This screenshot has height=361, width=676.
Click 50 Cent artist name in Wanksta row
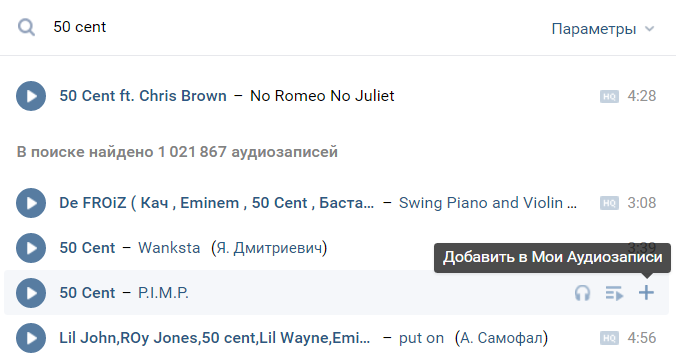pos(87,248)
